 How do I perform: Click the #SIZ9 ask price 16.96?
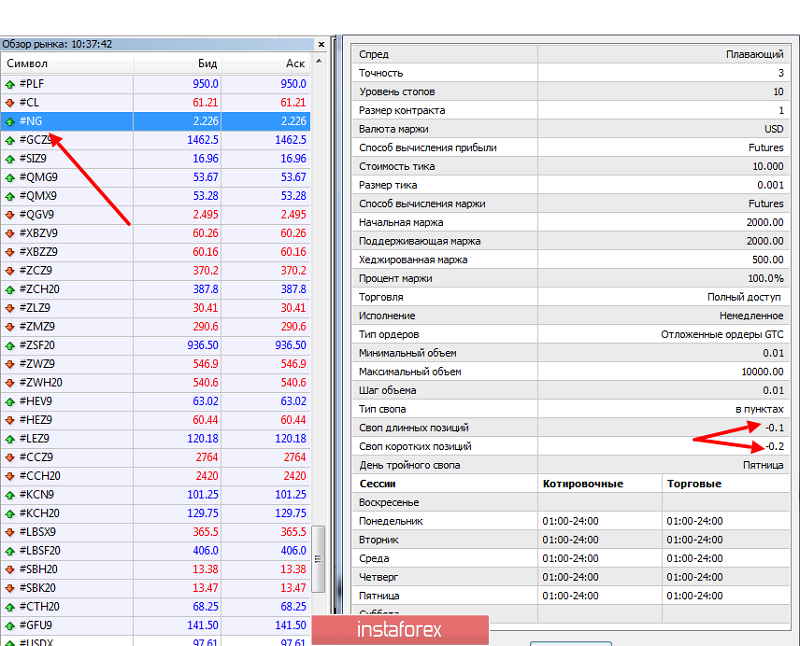coord(293,159)
